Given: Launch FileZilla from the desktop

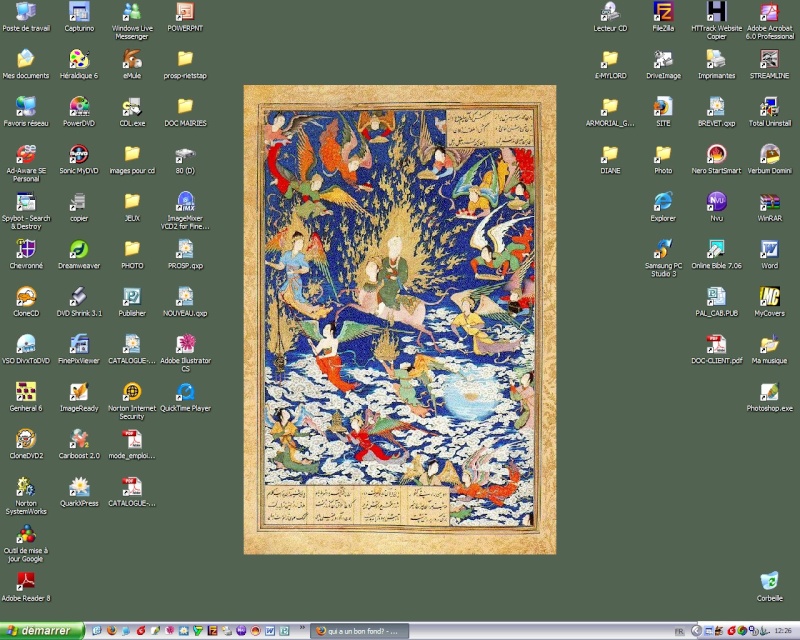Looking at the screenshot, I should click(x=663, y=16).
